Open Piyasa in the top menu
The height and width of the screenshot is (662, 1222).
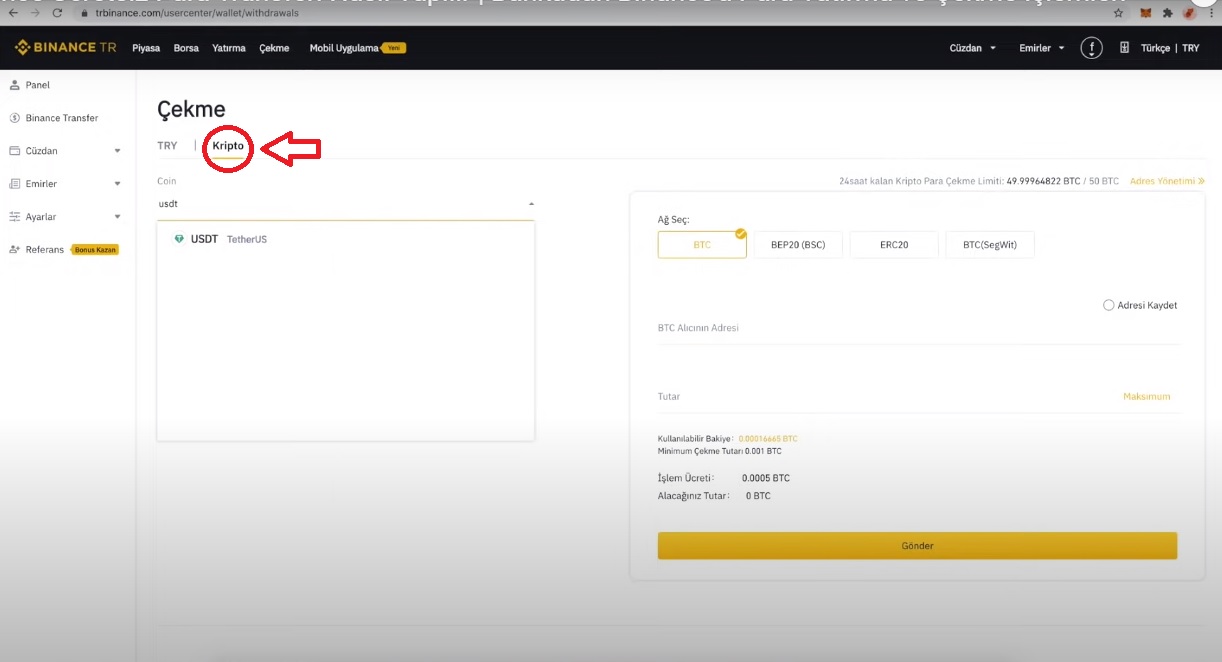[146, 48]
